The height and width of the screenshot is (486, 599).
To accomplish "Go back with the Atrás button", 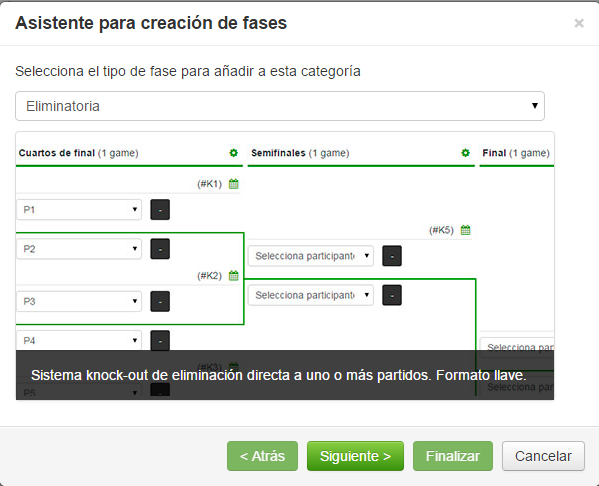I will pos(262,456).
